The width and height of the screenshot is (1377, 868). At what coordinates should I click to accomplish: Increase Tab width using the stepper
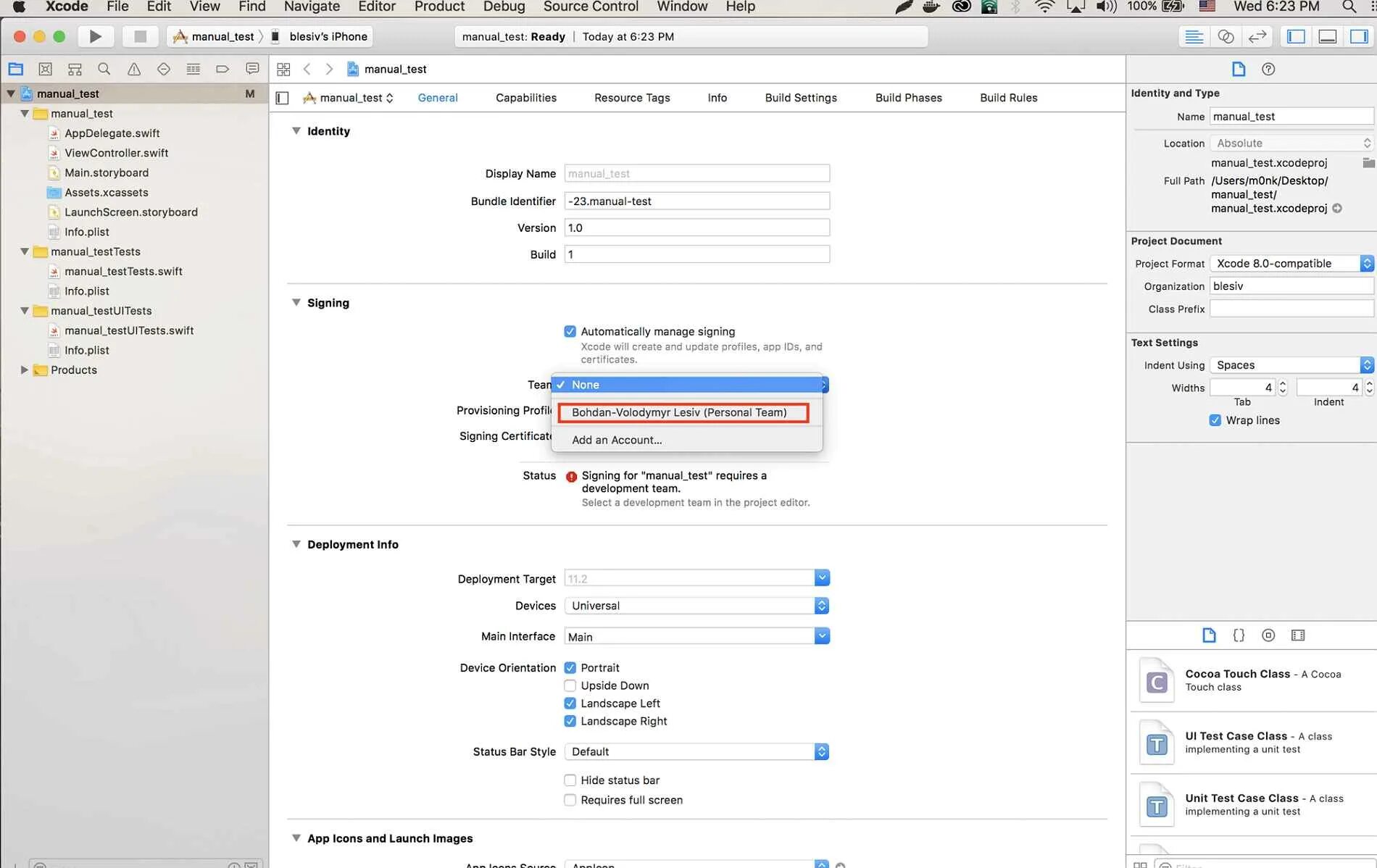pos(1281,383)
